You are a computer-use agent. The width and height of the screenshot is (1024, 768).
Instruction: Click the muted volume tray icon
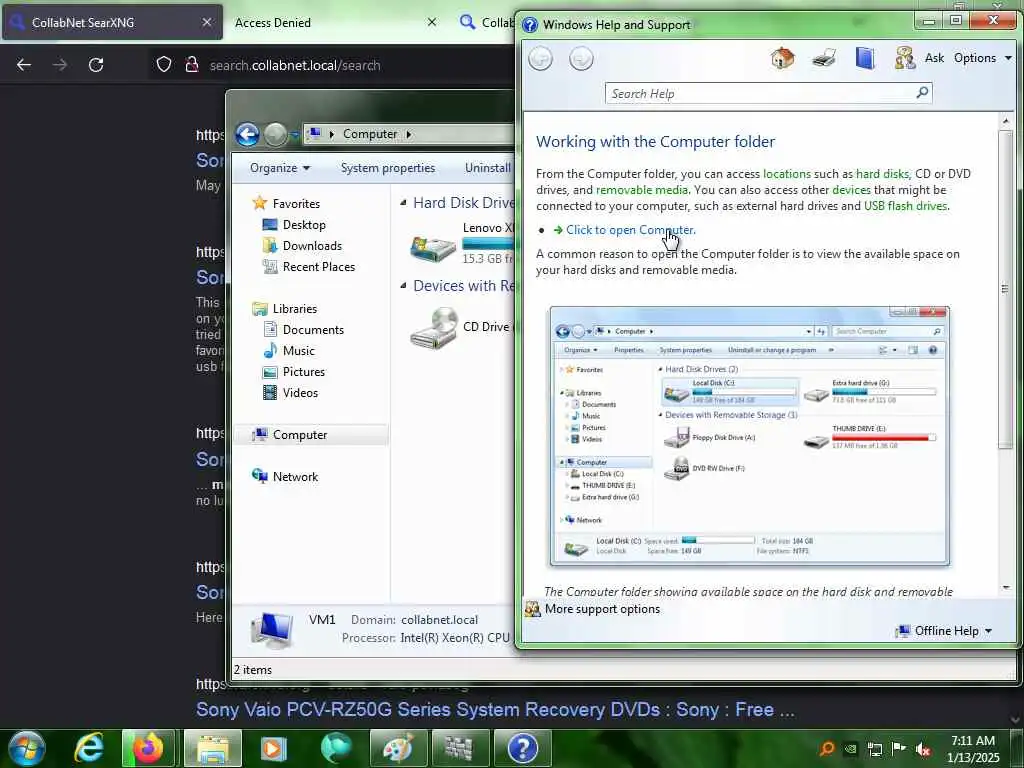coord(923,749)
